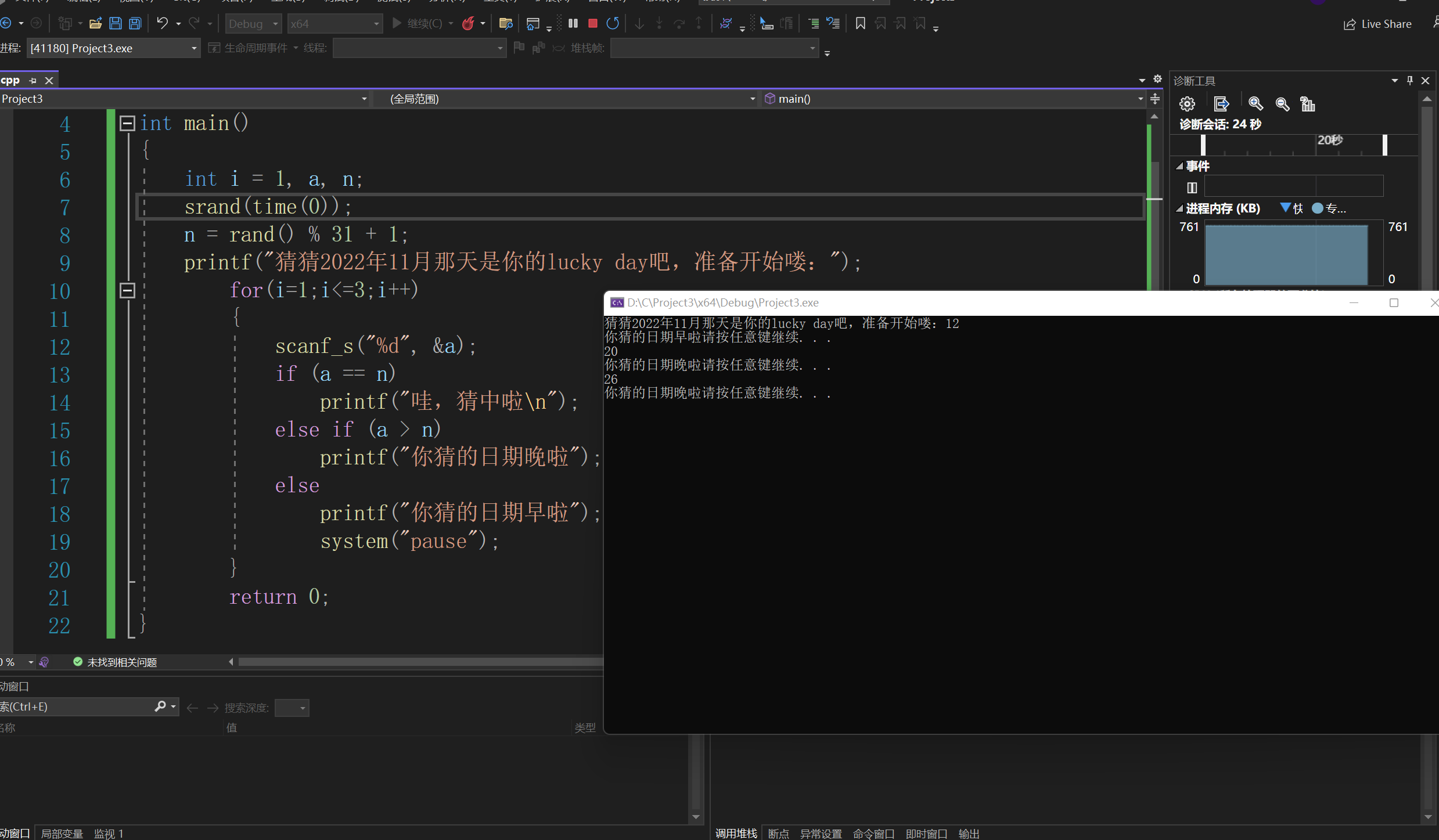Click the 继续(C) continue button
Screen dimensions: 1439x840
(x=418, y=23)
